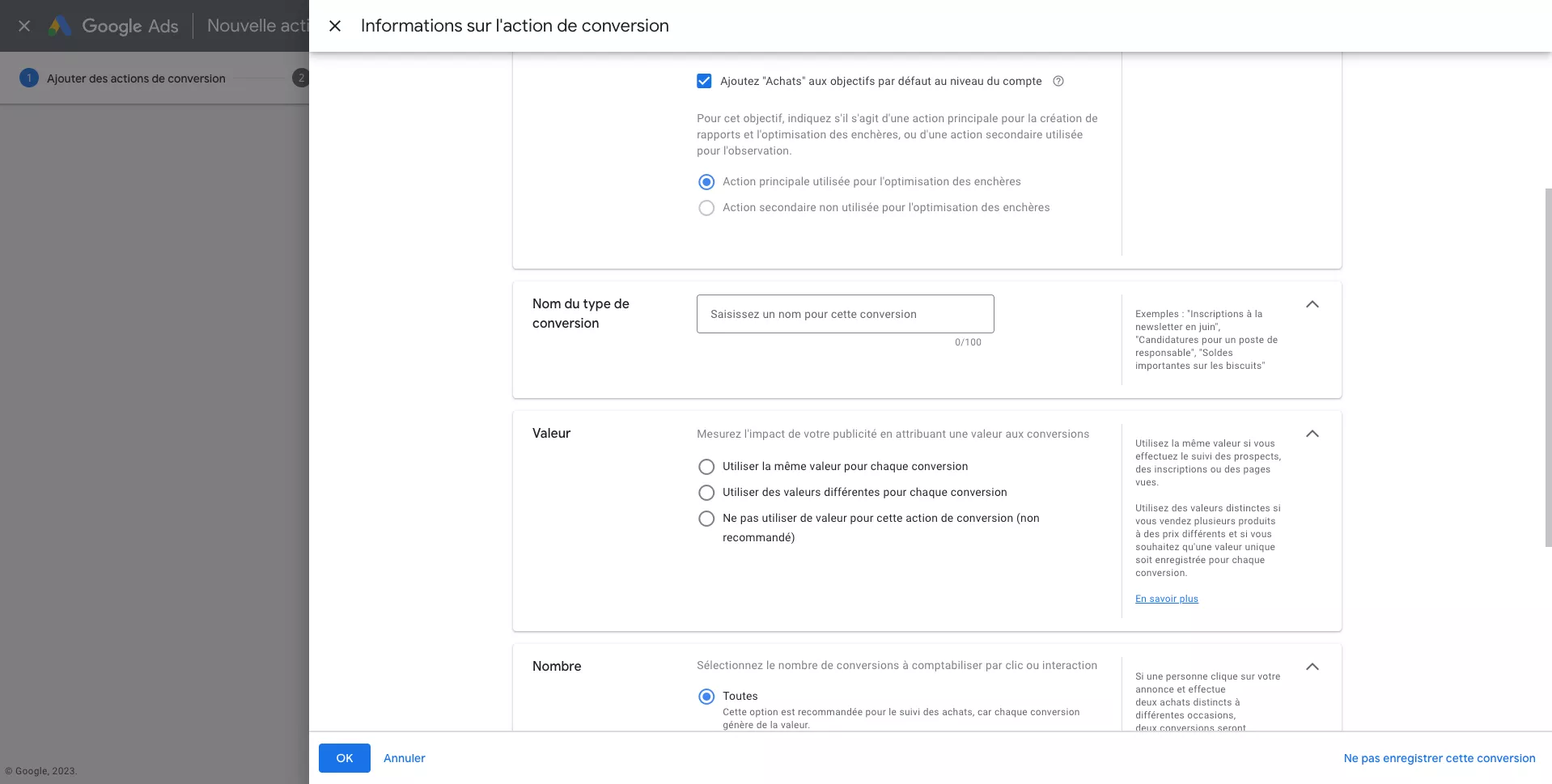Exit Google Ads via the top-left X icon
The height and width of the screenshot is (784, 1552).
[x=23, y=25]
